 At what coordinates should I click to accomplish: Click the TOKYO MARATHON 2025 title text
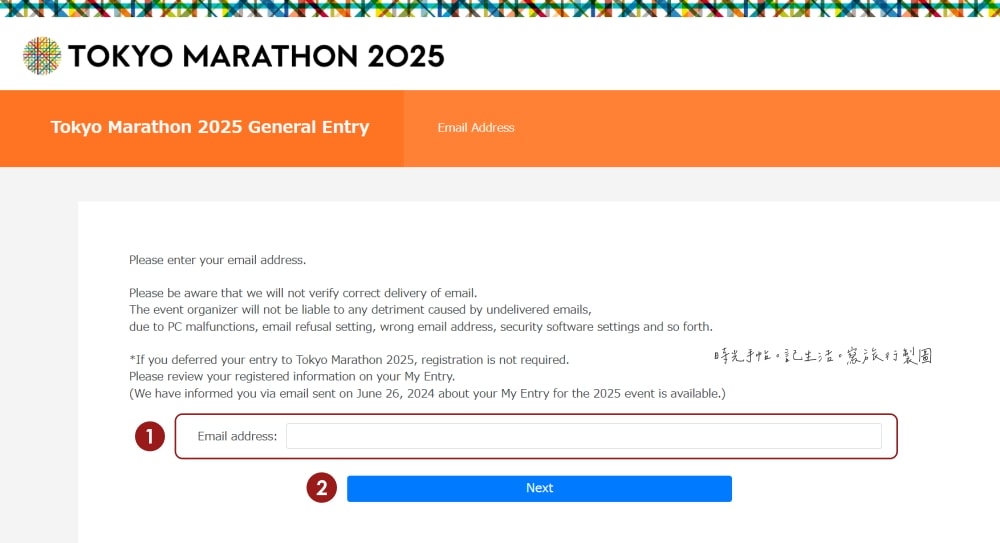pos(256,56)
